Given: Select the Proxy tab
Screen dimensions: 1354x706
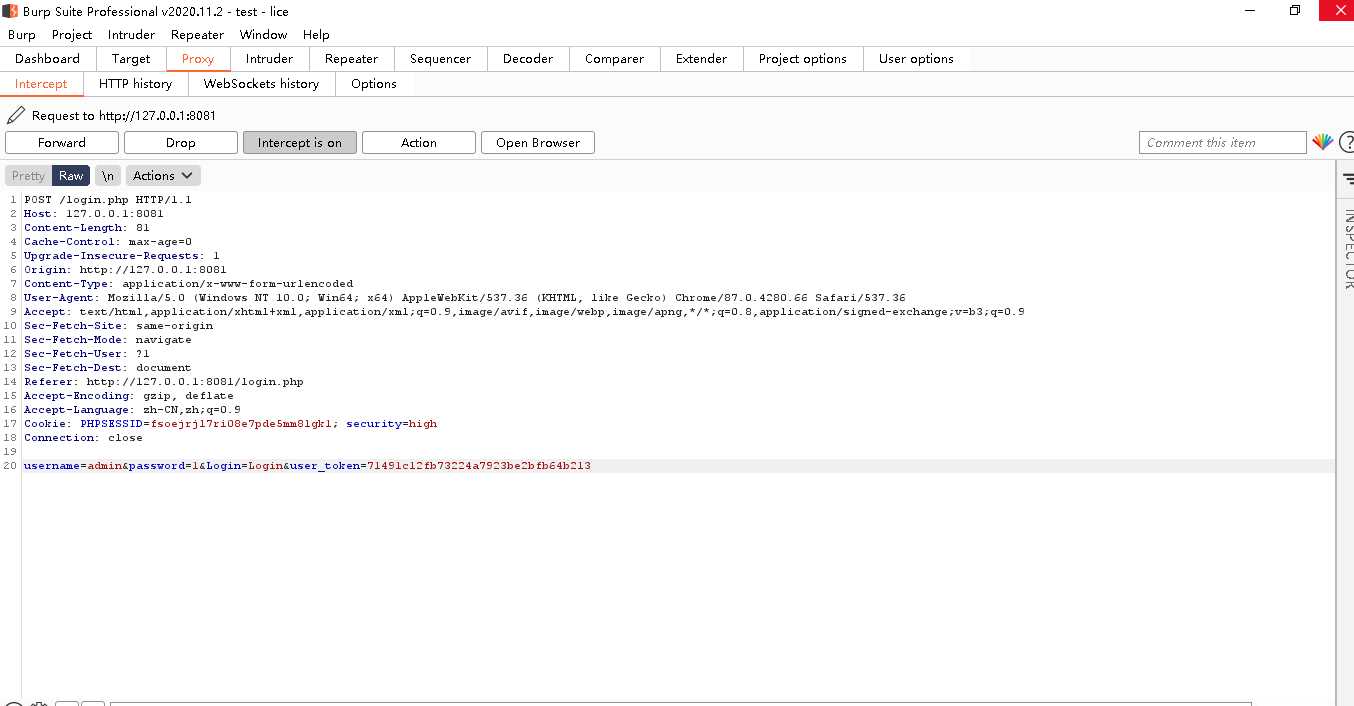Looking at the screenshot, I should (x=198, y=59).
